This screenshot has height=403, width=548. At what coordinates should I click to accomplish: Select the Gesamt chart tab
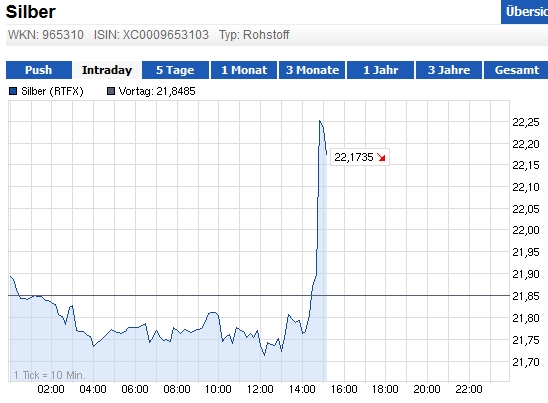point(517,70)
